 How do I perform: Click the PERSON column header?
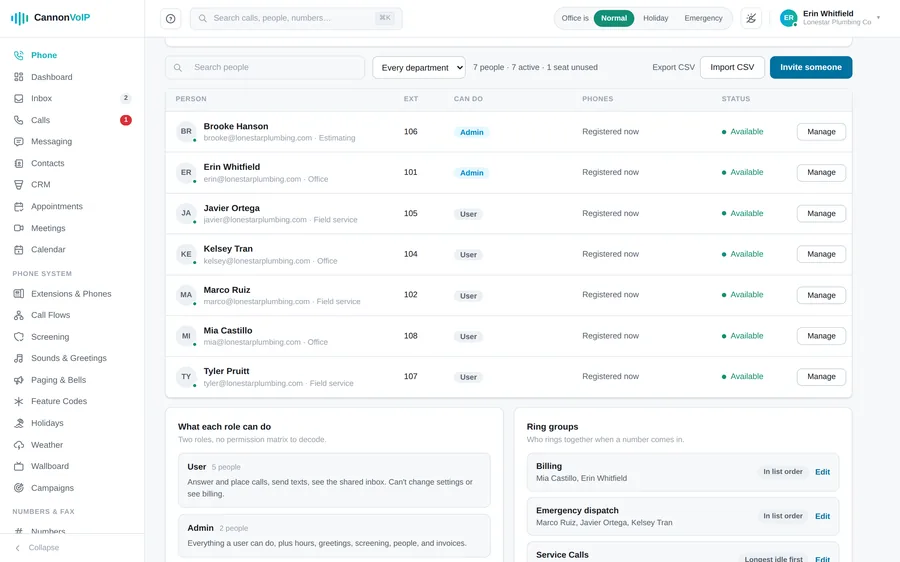pos(191,99)
